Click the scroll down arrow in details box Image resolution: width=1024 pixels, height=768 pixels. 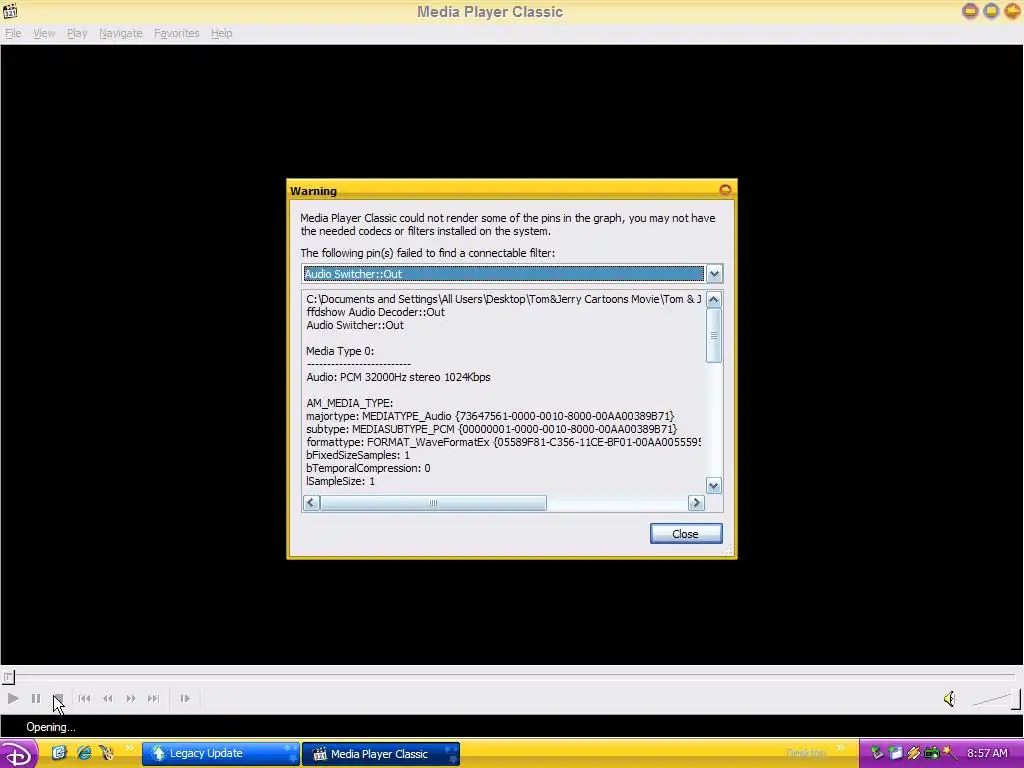[x=714, y=485]
